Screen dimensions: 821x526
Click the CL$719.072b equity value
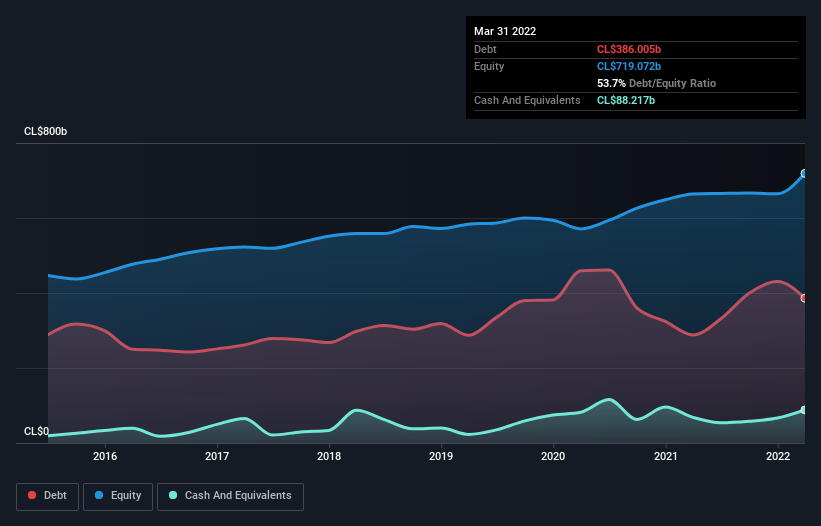(629, 66)
